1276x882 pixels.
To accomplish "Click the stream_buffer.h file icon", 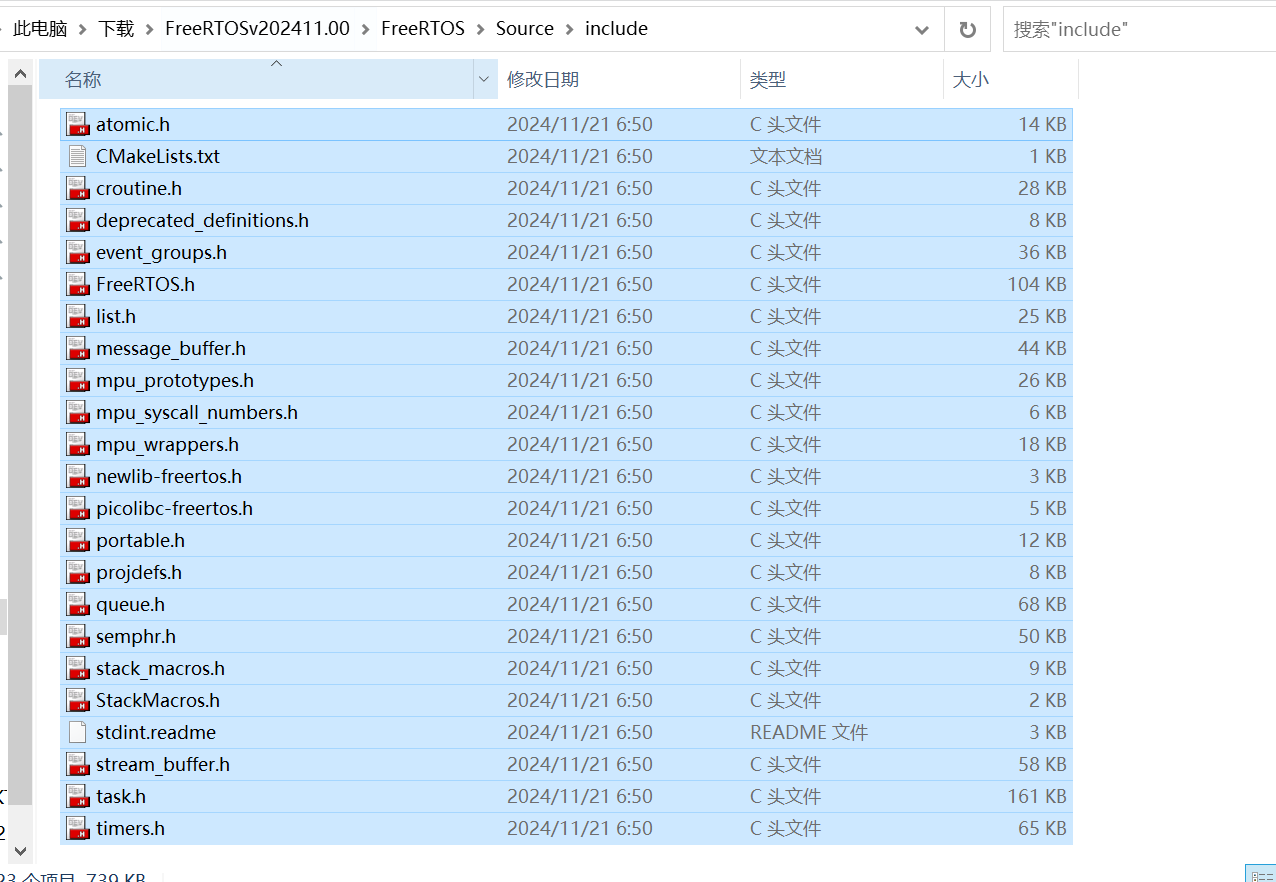I will pos(78,764).
